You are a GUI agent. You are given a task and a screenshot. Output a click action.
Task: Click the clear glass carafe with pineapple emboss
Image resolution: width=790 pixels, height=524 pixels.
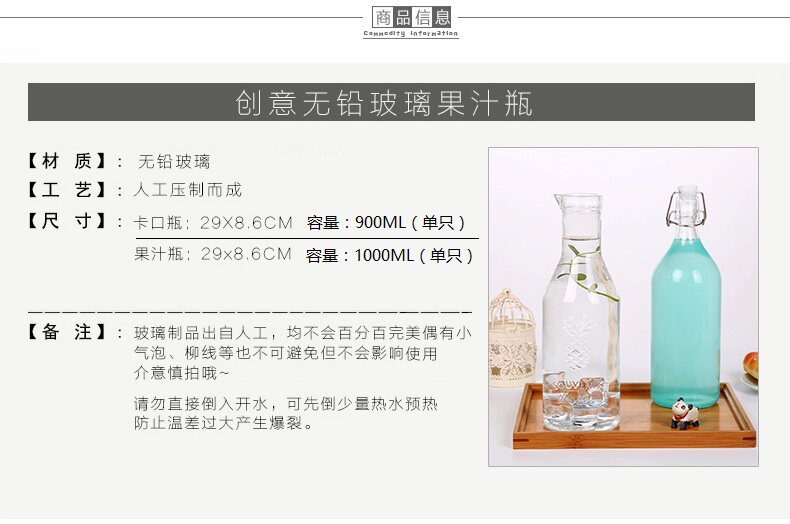tap(581, 312)
